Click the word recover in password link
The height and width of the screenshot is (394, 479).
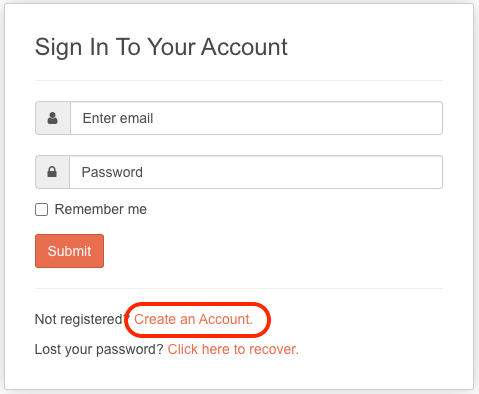[x=274, y=349]
